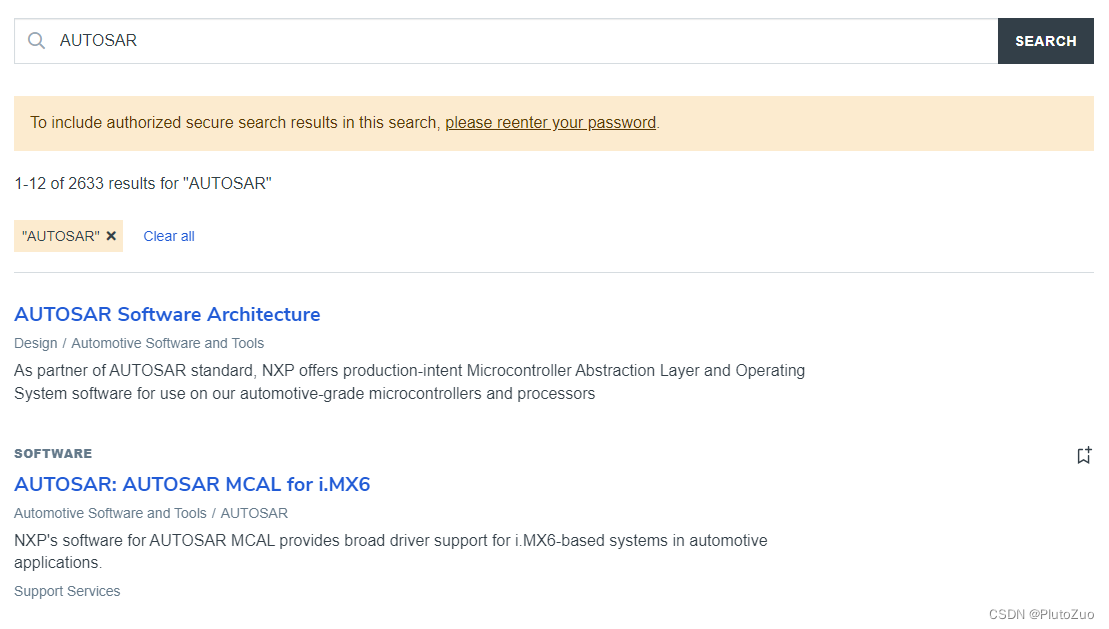
Task: Open Automotive Software and Tools beside Design
Action: 168,343
